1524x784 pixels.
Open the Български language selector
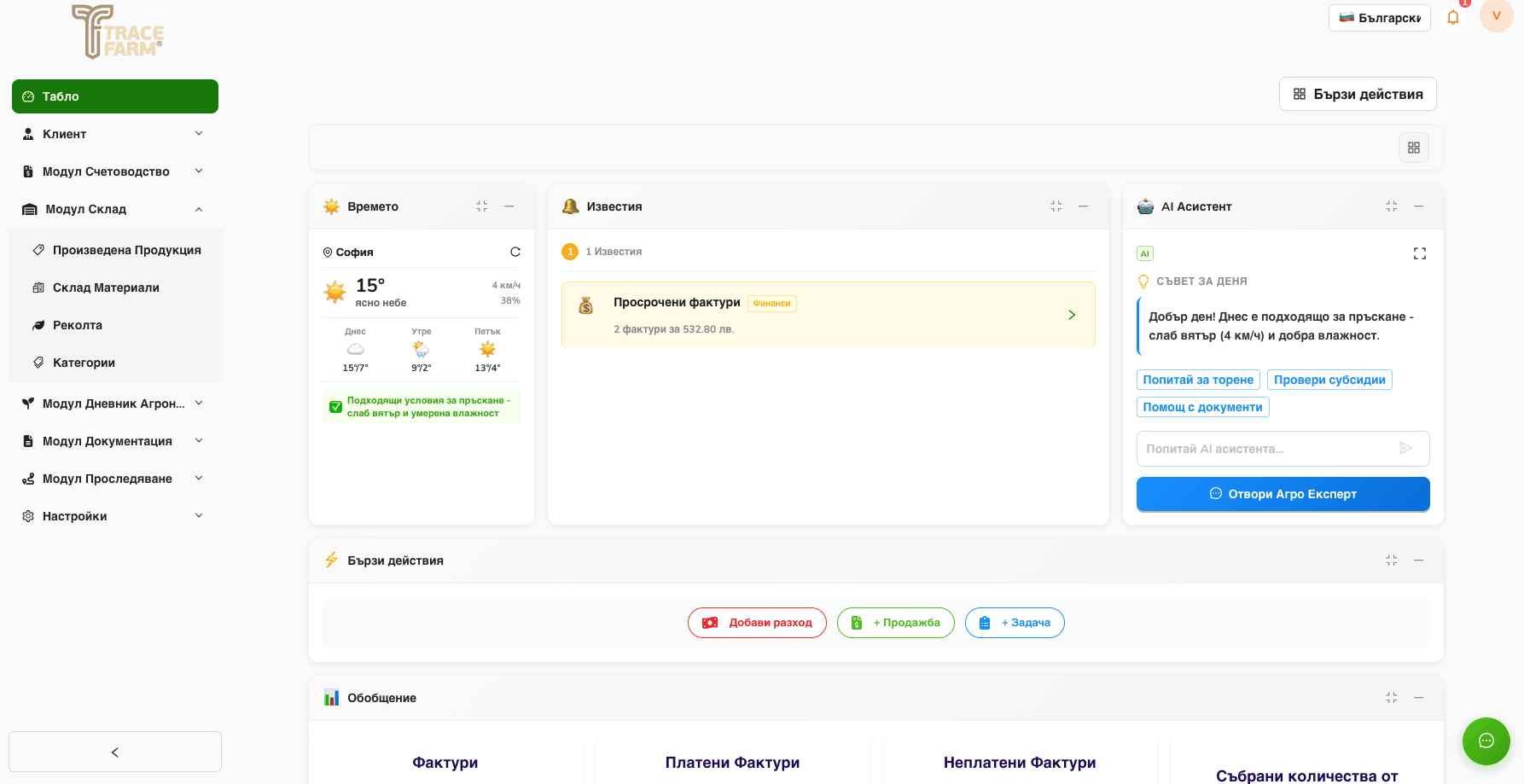[x=1379, y=17]
